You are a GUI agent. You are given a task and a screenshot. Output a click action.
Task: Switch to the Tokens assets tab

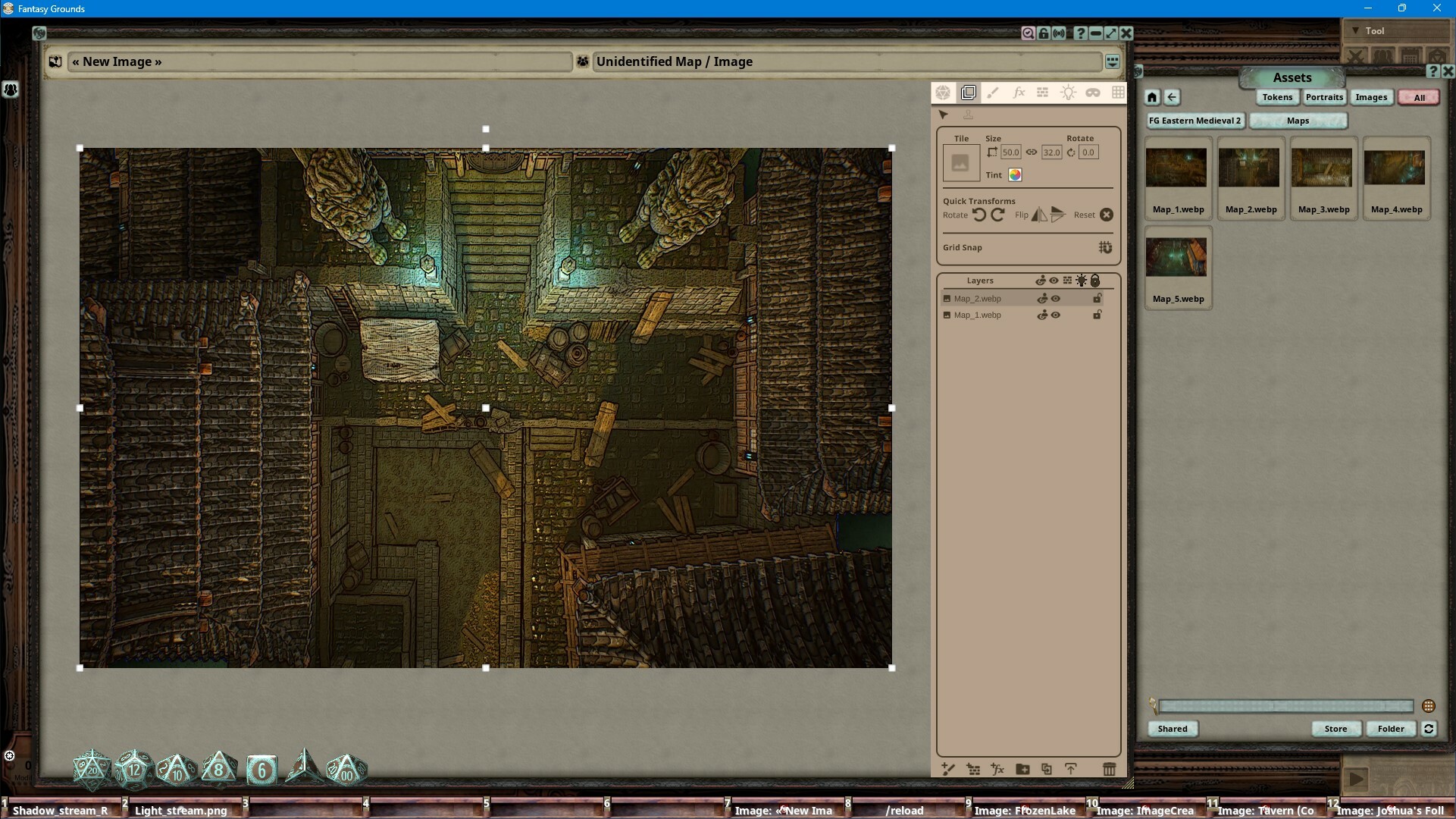(1276, 97)
